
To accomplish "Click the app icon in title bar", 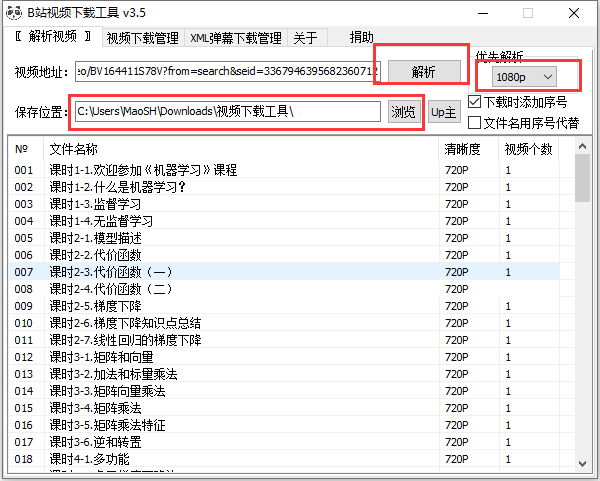I will tap(14, 13).
